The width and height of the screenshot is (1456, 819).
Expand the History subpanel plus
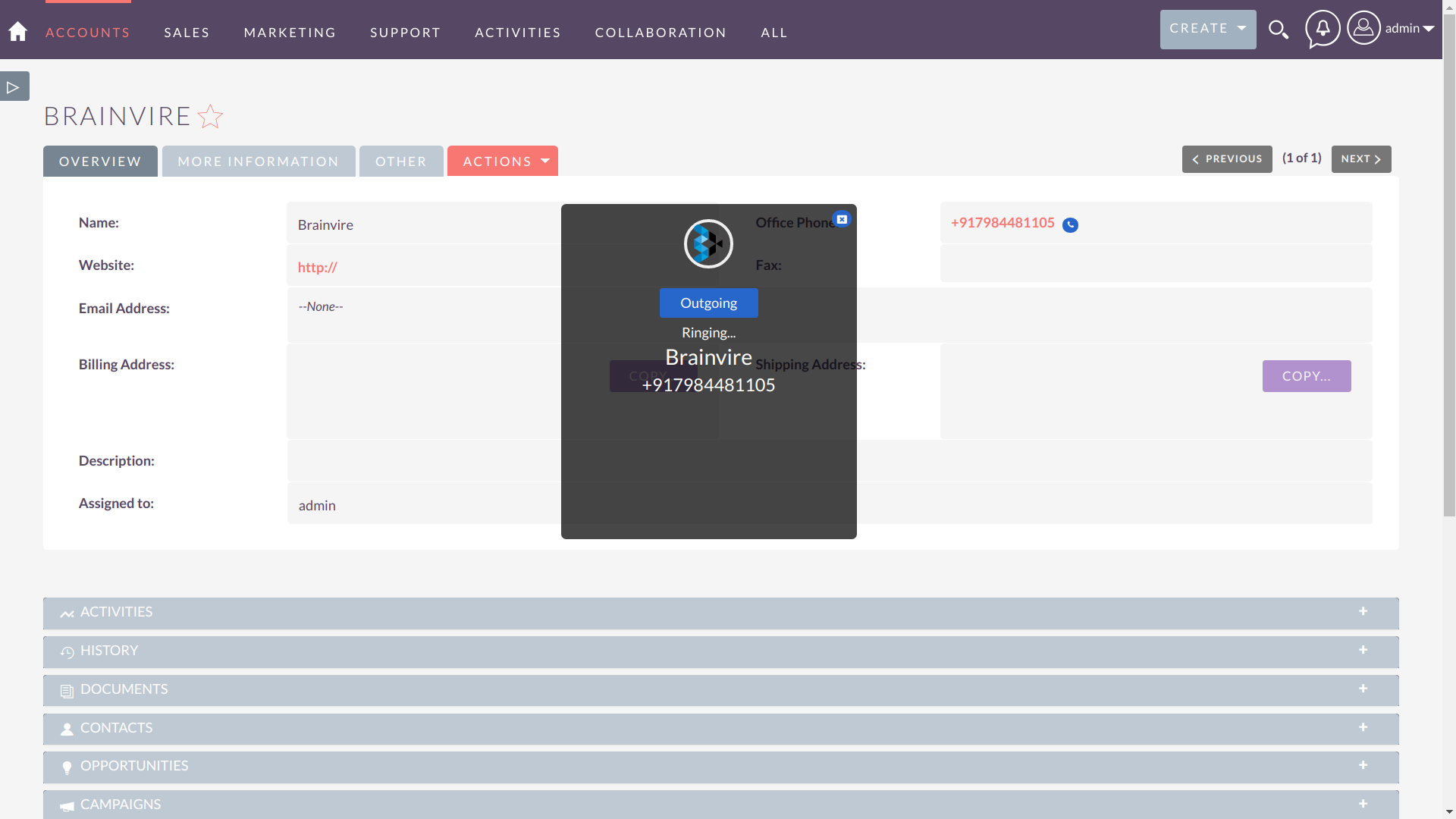[x=1363, y=650]
